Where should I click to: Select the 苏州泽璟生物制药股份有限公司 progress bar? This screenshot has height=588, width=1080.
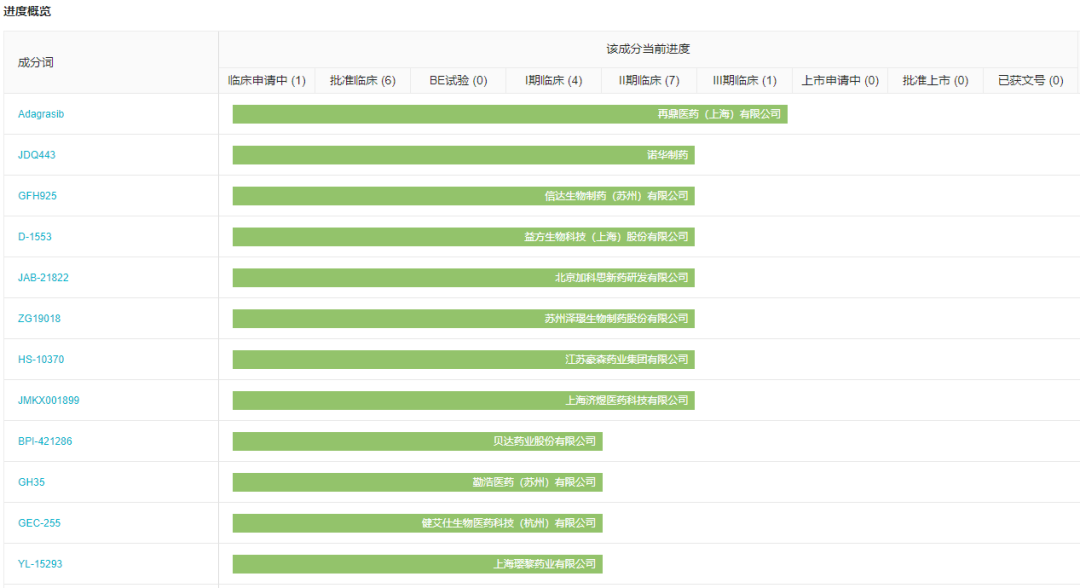[464, 318]
